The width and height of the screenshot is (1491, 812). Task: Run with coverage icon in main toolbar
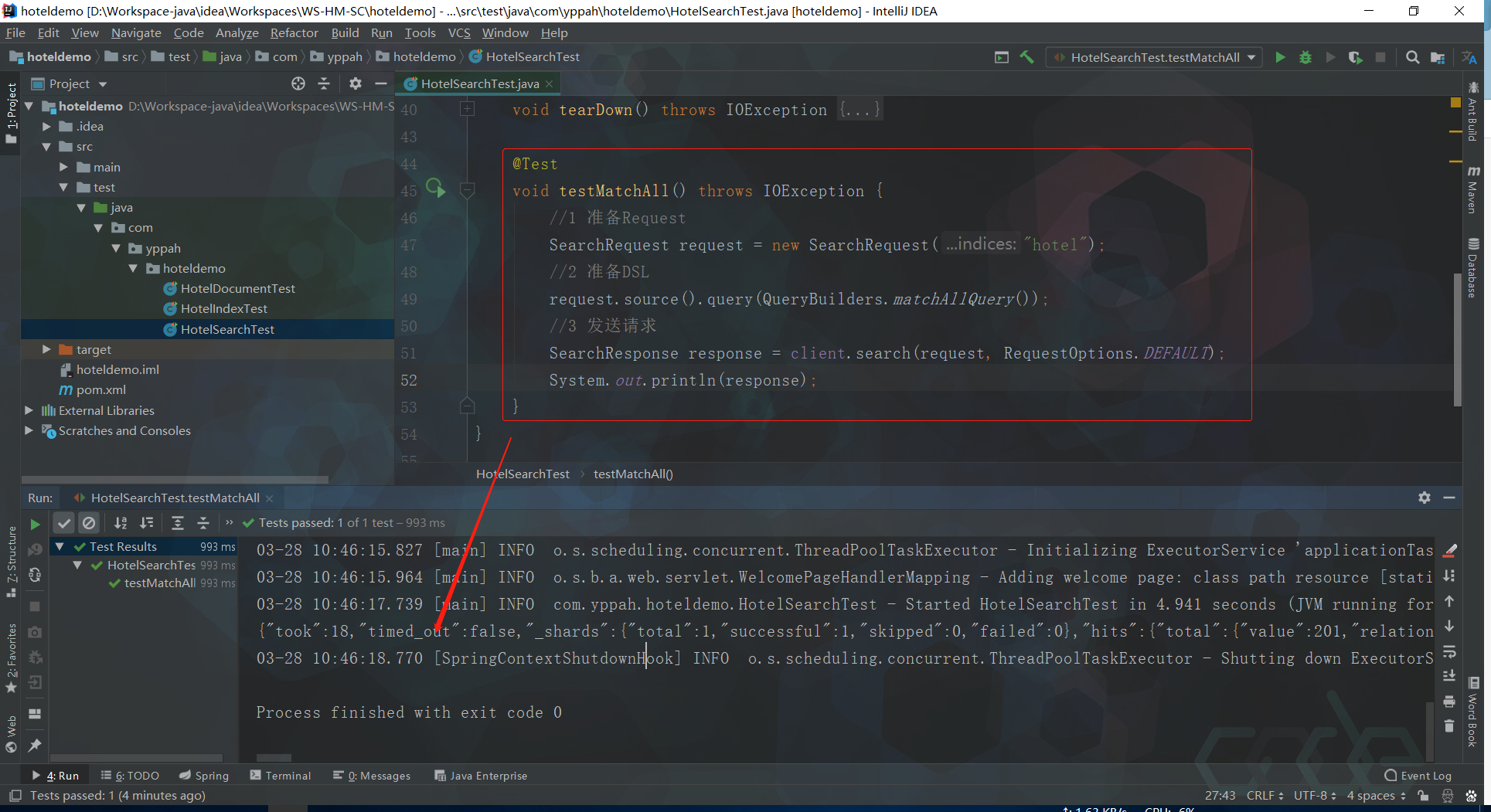(x=1356, y=57)
